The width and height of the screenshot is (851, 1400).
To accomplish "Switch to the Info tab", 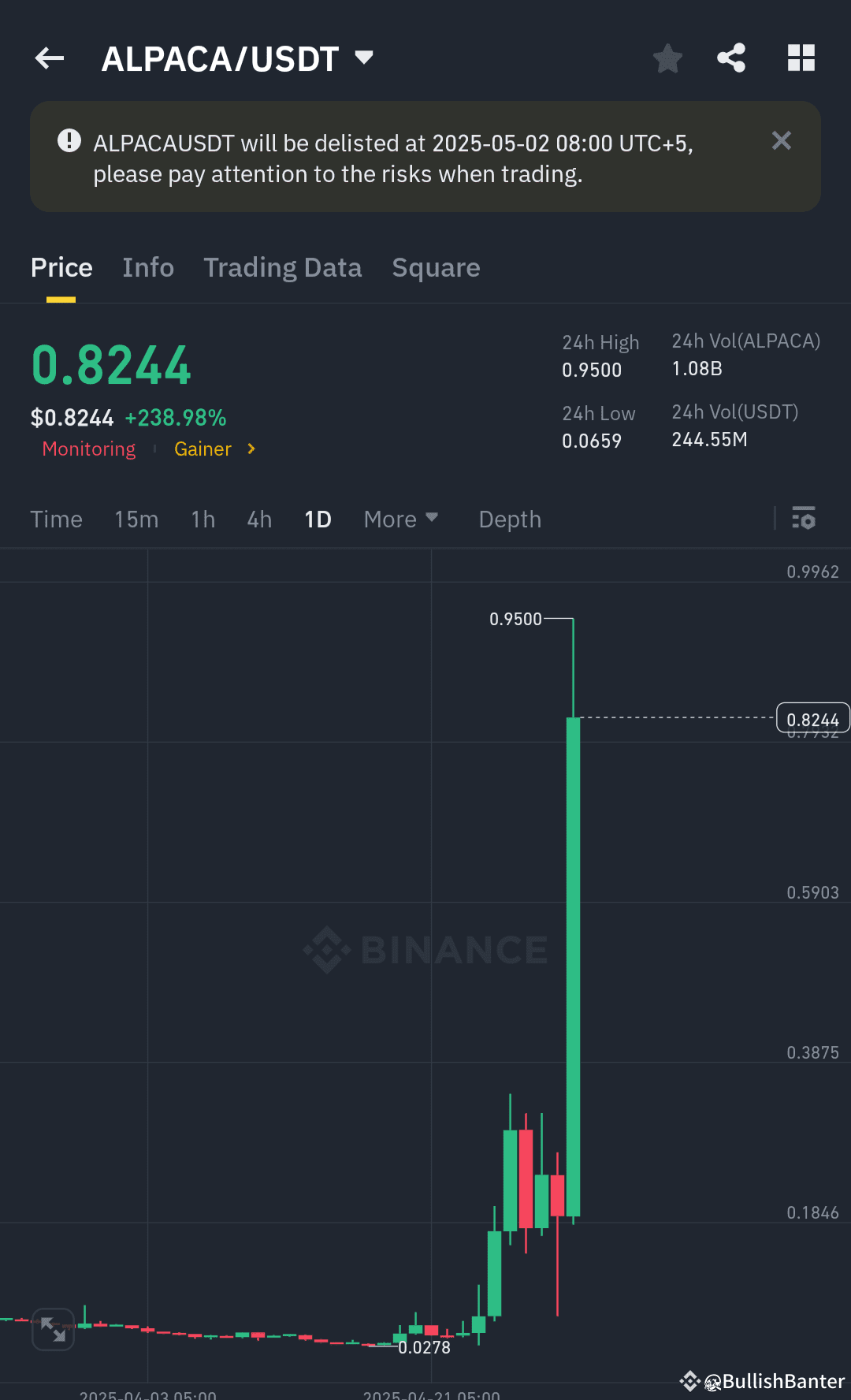I will (x=148, y=268).
